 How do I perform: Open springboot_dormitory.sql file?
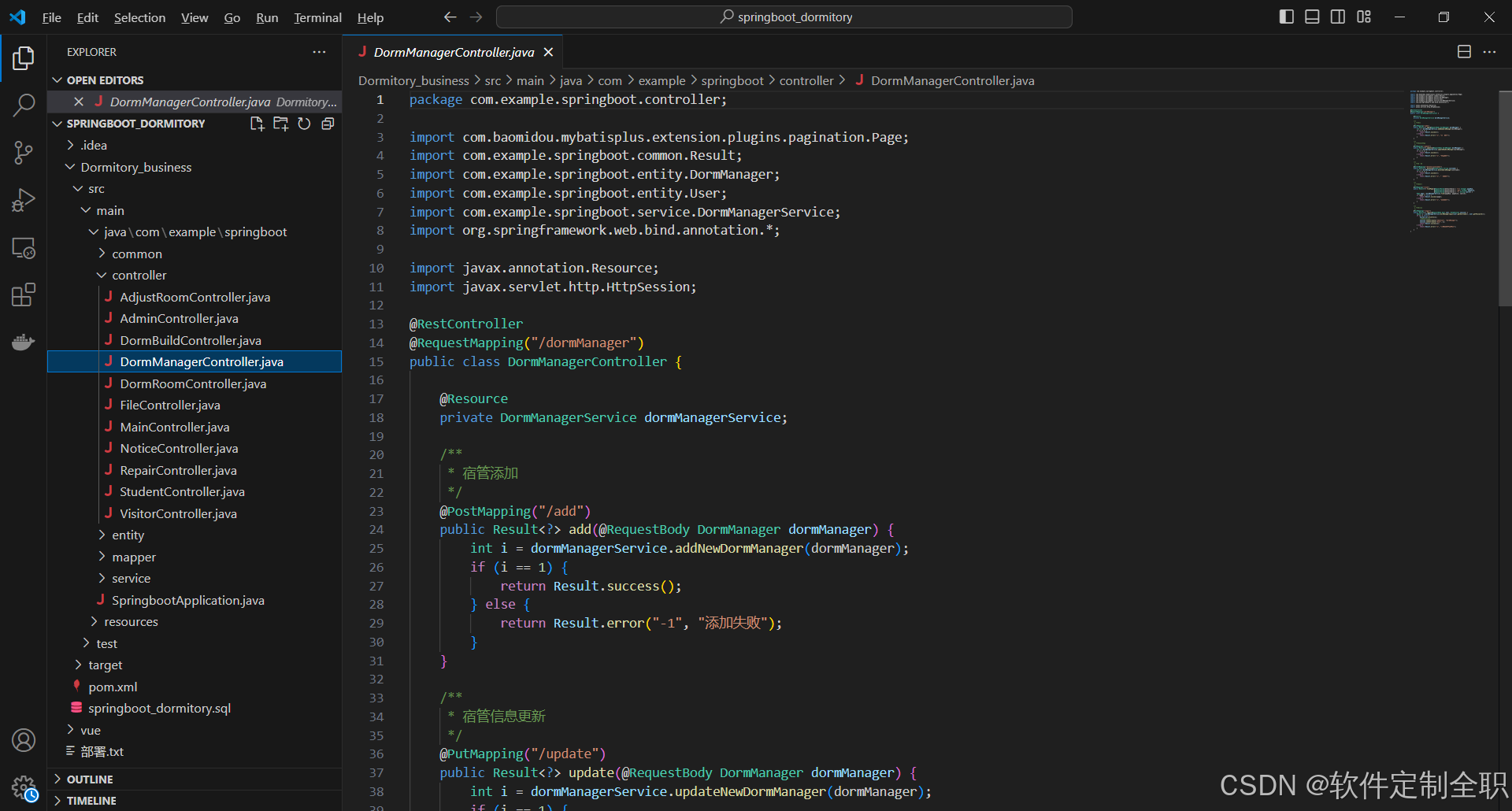tap(159, 708)
